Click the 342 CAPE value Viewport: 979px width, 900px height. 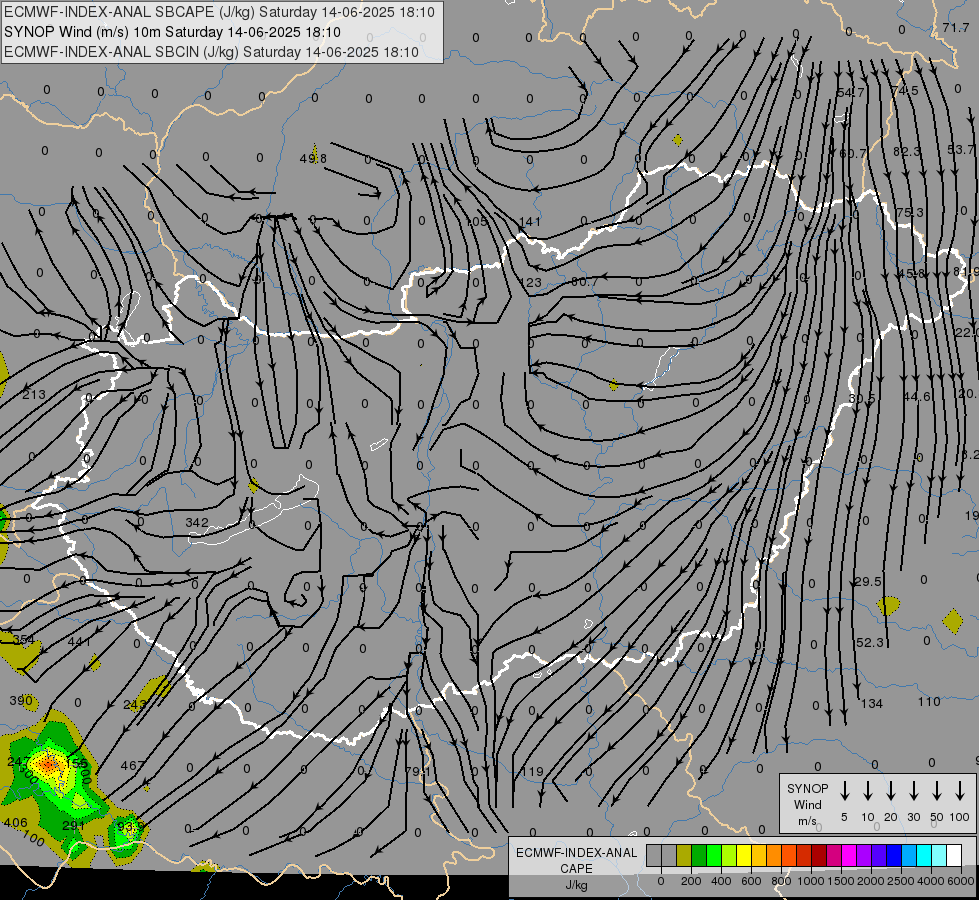click(x=197, y=522)
